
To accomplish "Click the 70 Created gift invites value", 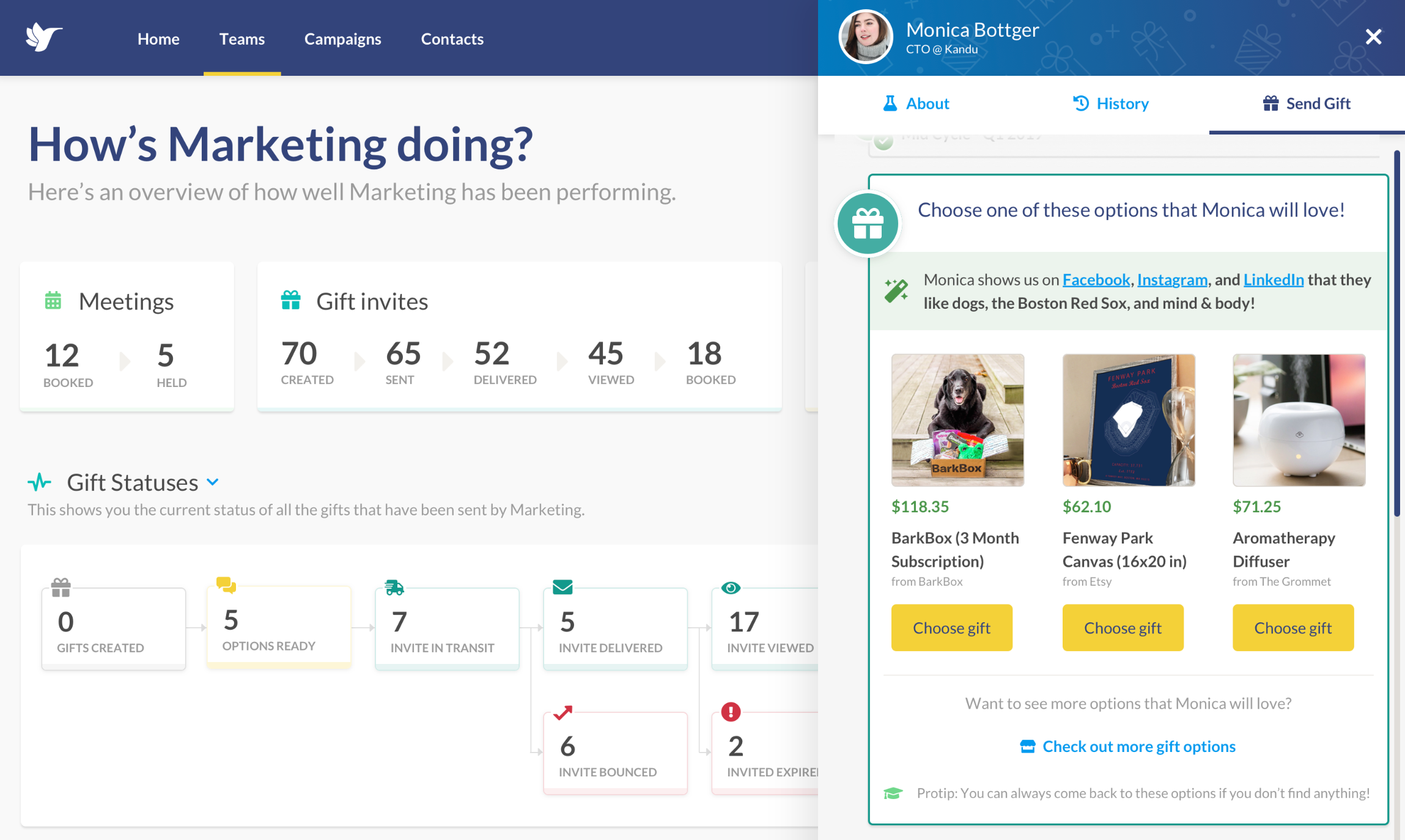I will click(x=299, y=354).
